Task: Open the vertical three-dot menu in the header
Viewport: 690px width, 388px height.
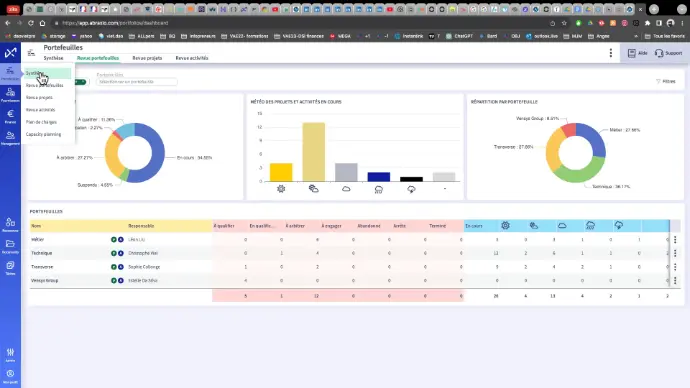Action: [610, 53]
